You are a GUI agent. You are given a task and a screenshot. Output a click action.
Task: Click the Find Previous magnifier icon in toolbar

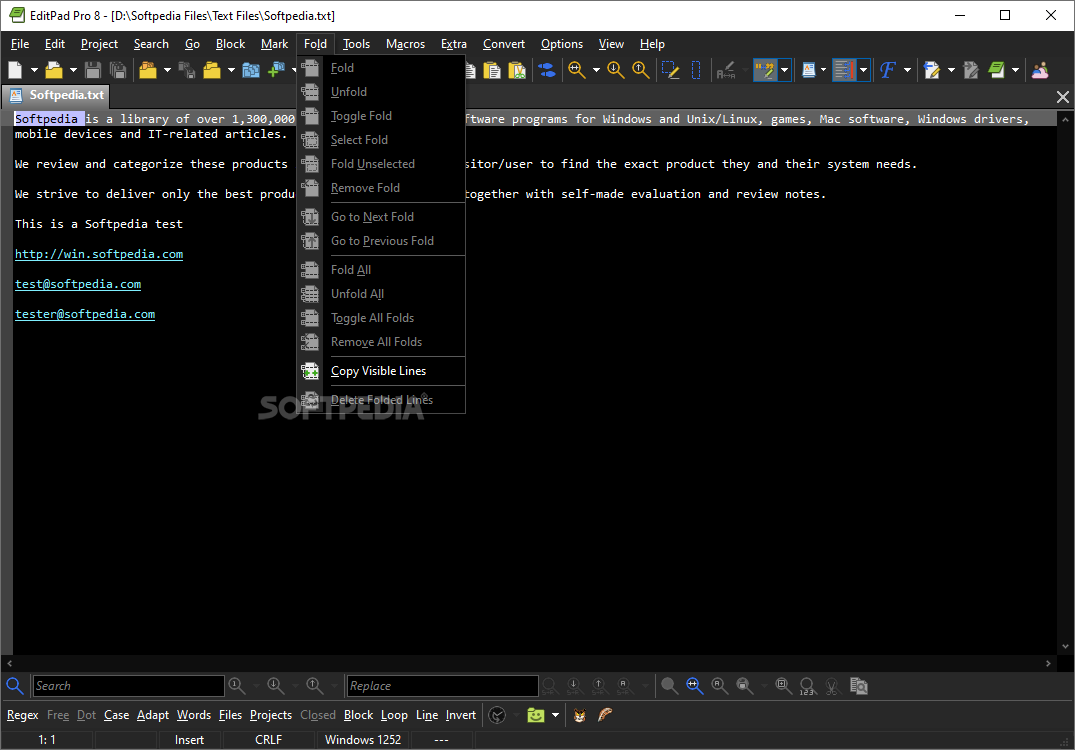[x=641, y=70]
